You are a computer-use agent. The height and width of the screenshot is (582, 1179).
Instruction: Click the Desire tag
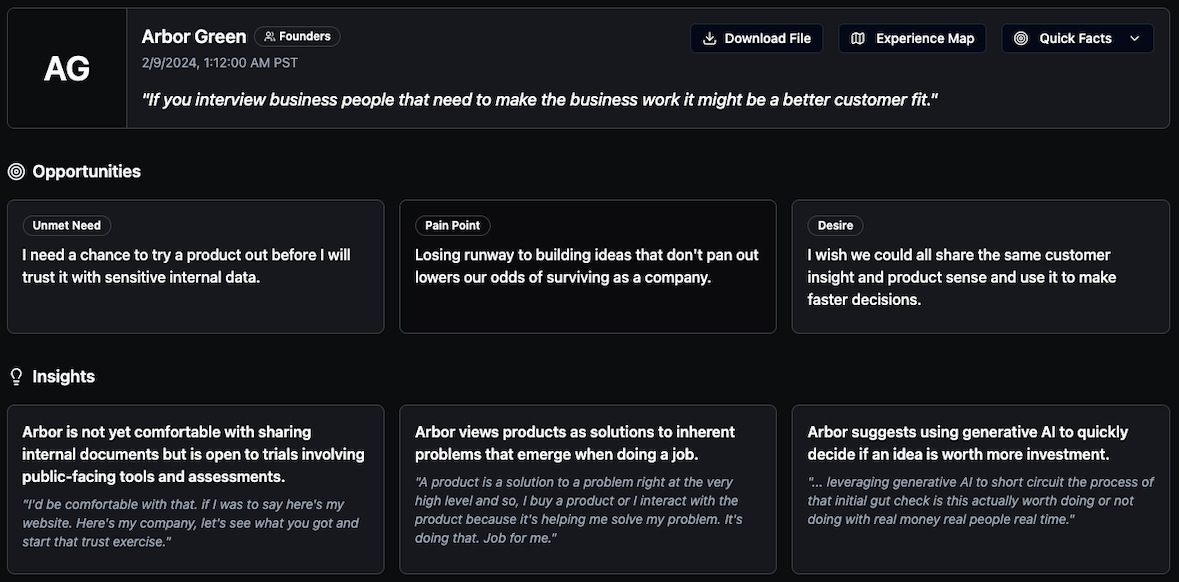[835, 225]
